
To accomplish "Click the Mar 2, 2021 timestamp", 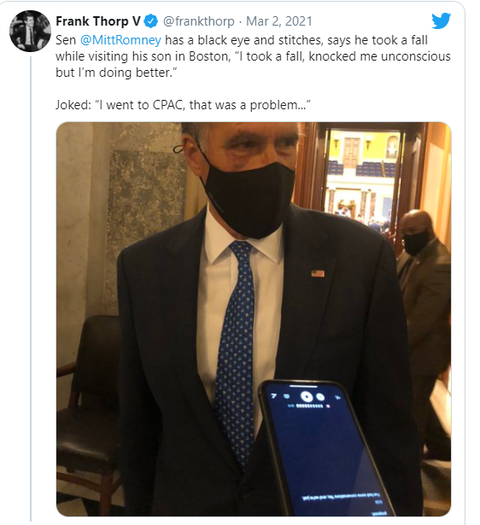I will pyautogui.click(x=279, y=21).
